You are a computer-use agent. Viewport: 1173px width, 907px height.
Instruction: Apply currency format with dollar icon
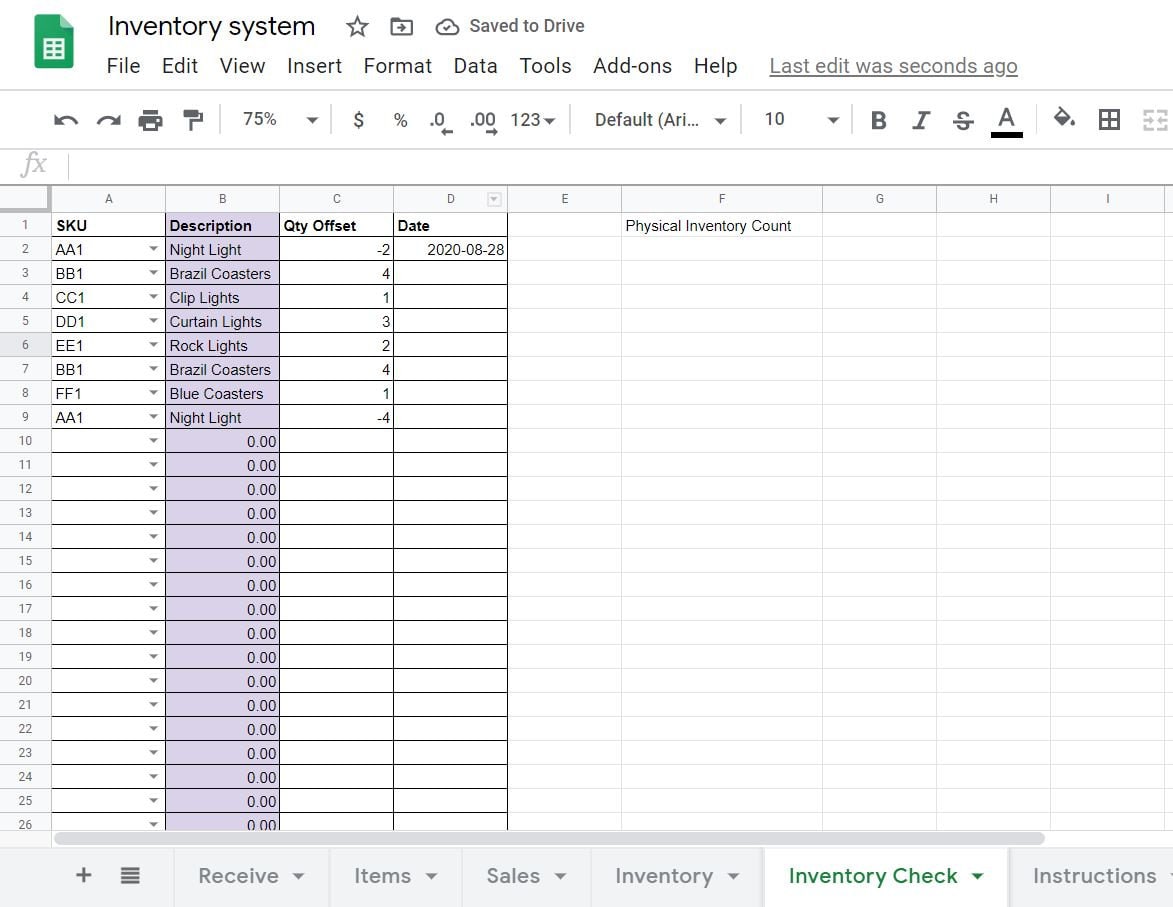click(358, 119)
